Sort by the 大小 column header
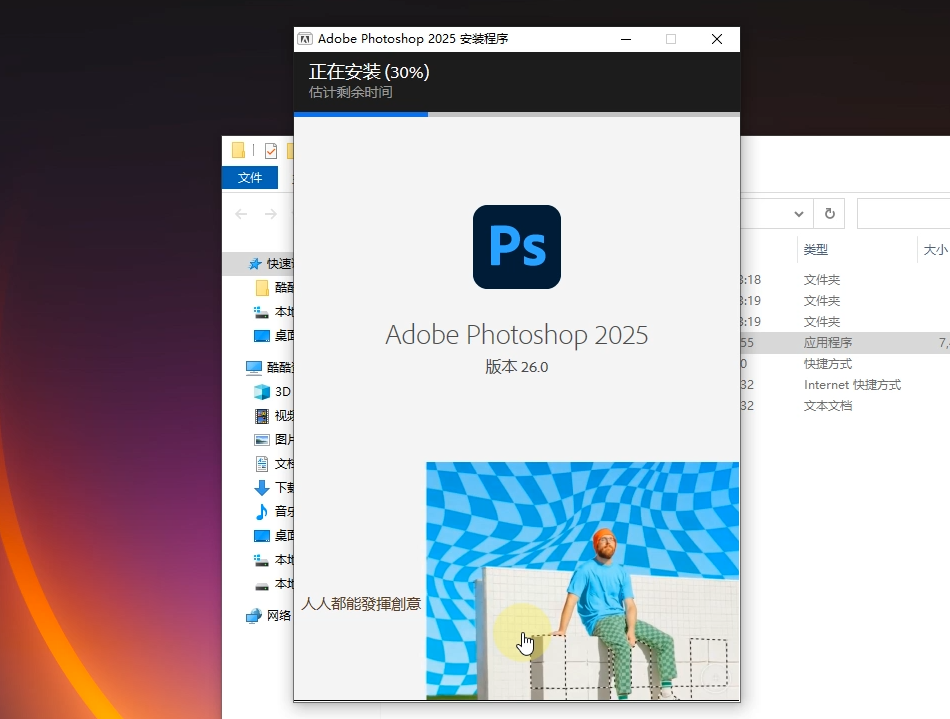950x719 pixels. click(x=934, y=250)
